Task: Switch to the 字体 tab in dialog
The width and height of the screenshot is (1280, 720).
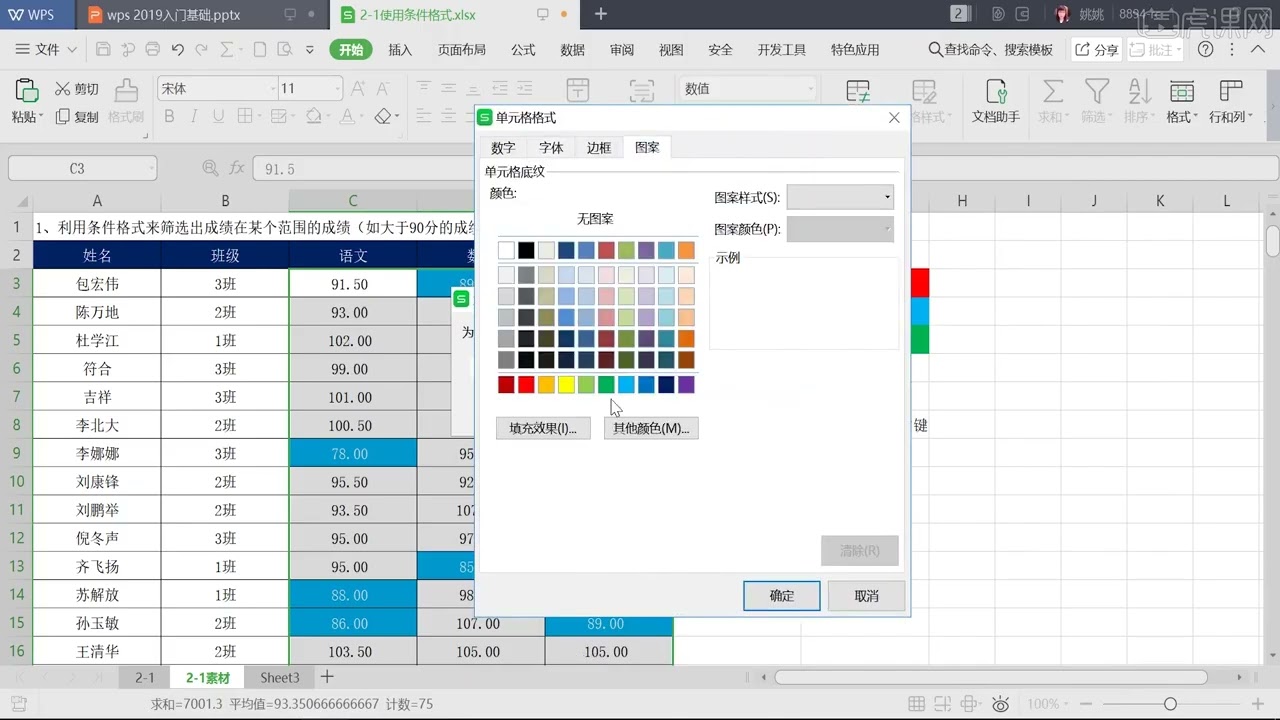Action: tap(551, 147)
